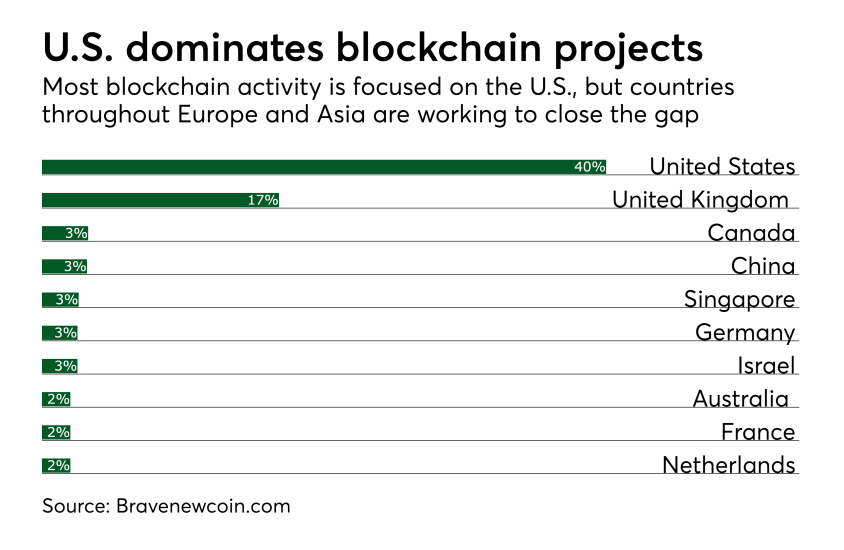844x550 pixels.
Task: Click the Canada country label
Action: pos(751,233)
